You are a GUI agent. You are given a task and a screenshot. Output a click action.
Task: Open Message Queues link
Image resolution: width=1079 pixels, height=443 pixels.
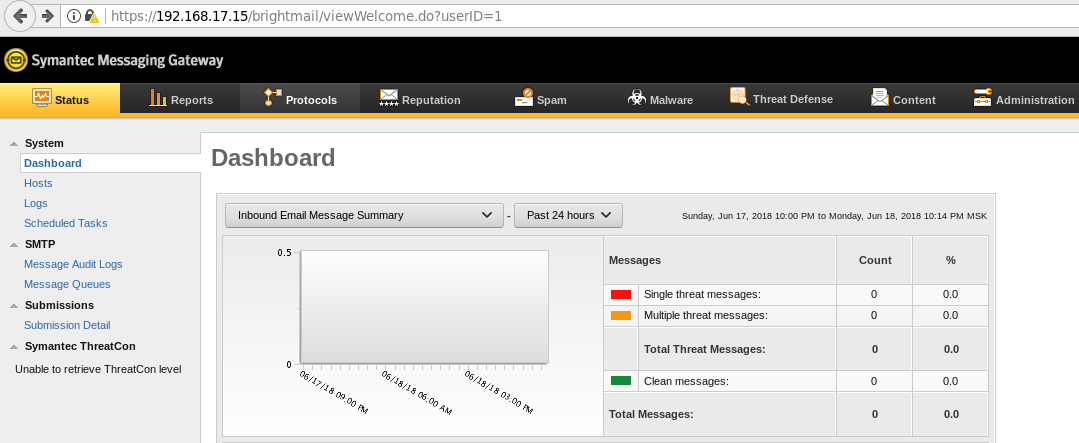point(67,284)
